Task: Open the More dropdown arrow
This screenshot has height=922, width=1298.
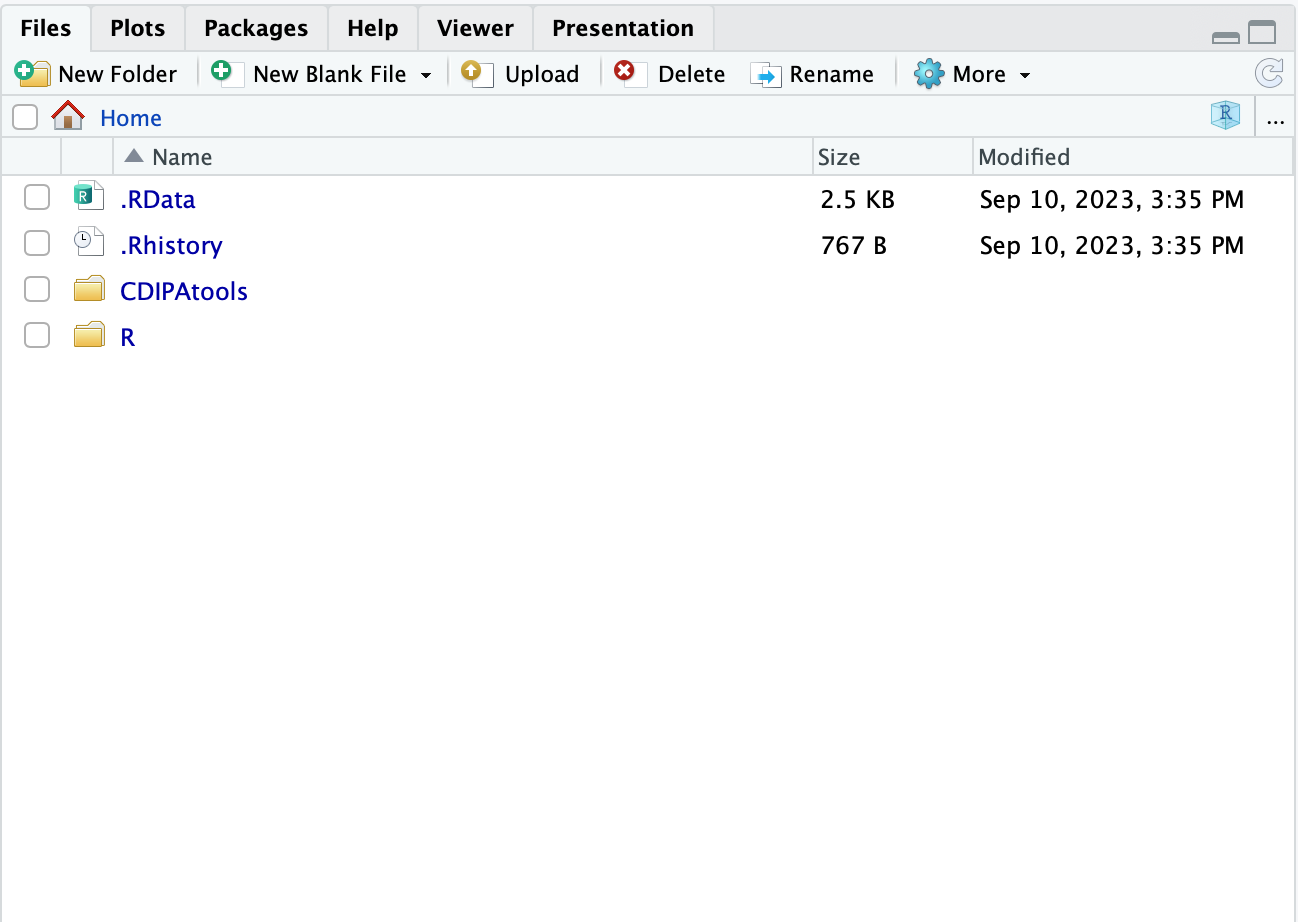Action: [x=1024, y=76]
